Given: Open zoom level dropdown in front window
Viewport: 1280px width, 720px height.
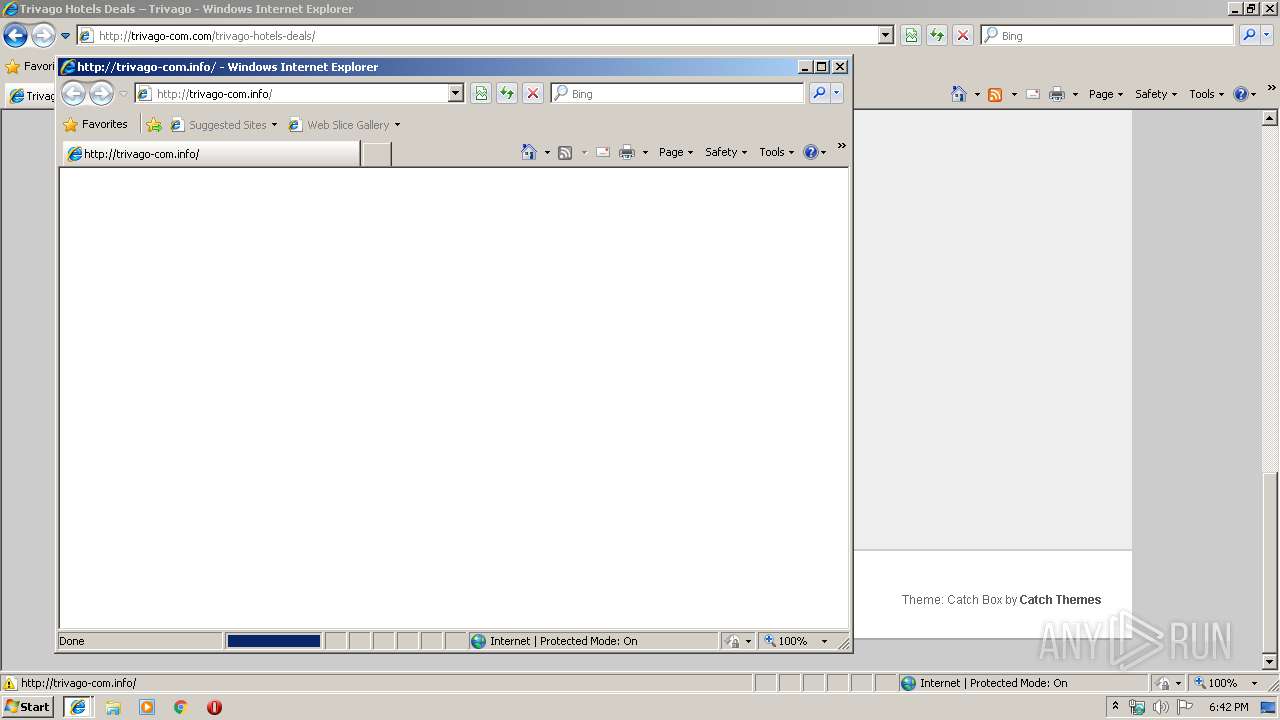Looking at the screenshot, I should point(825,641).
